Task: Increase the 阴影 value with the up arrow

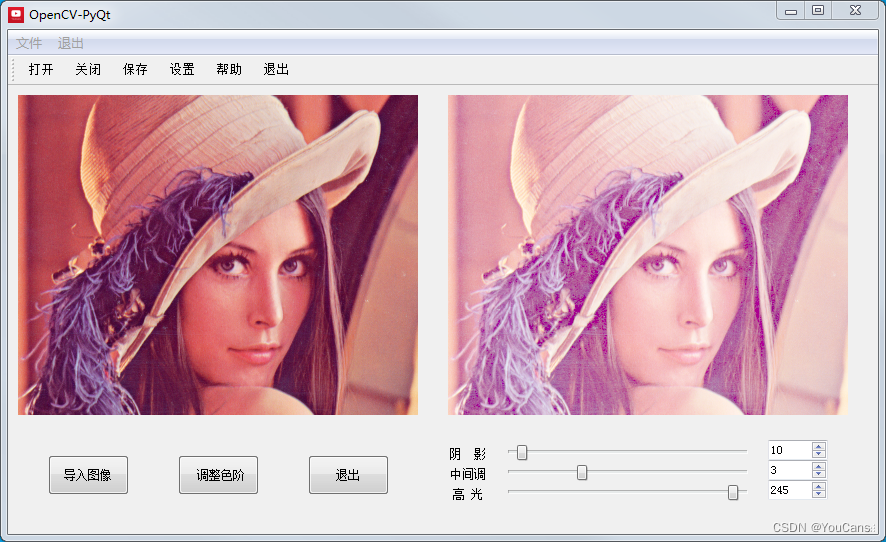Action: coord(819,446)
